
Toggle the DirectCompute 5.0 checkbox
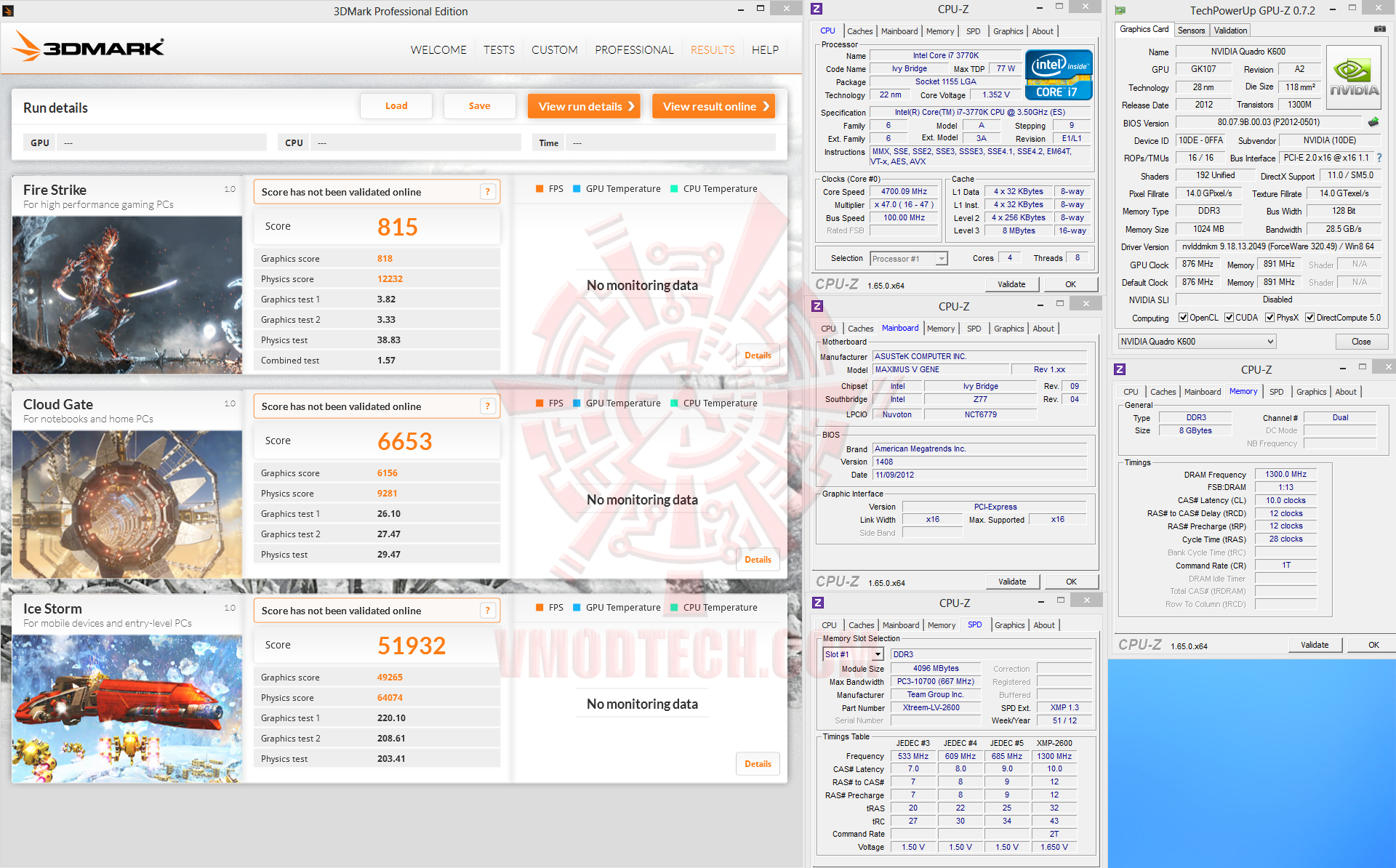click(x=1309, y=318)
